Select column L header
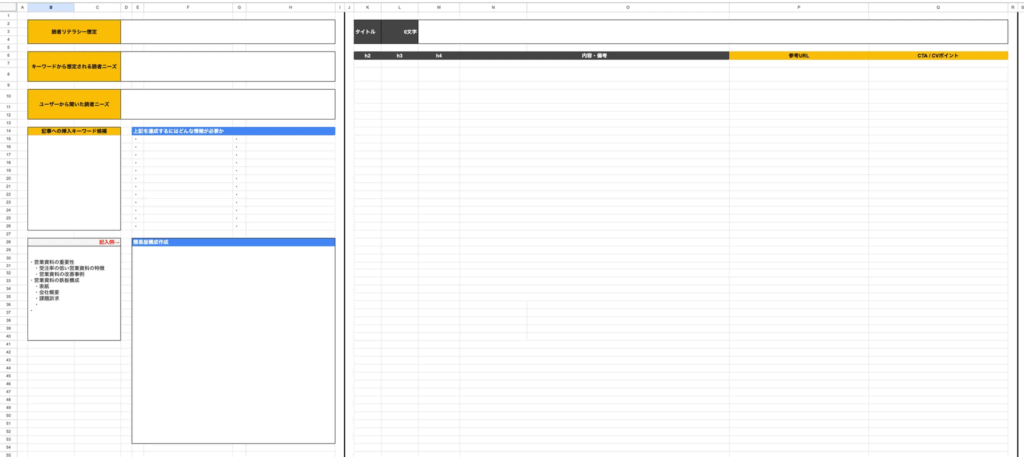This screenshot has width=1024, height=457. pos(400,7)
